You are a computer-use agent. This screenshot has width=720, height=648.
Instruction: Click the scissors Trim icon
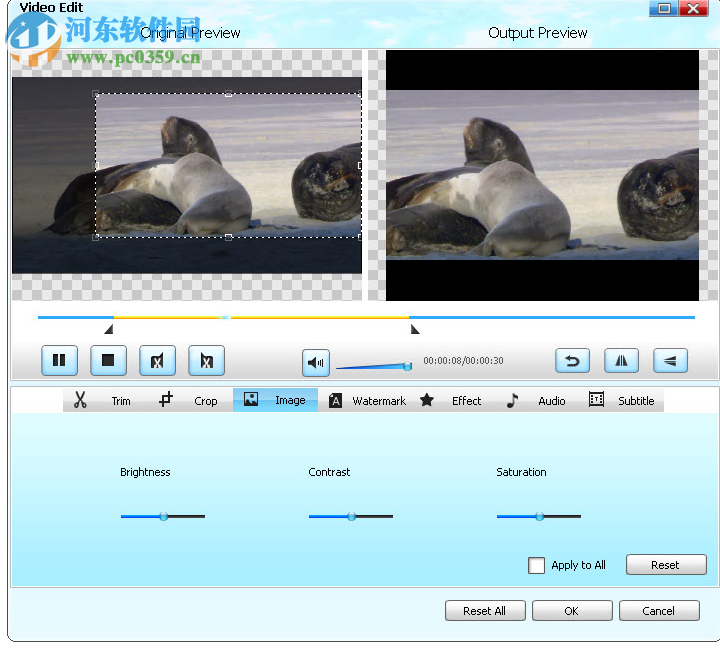[x=80, y=400]
